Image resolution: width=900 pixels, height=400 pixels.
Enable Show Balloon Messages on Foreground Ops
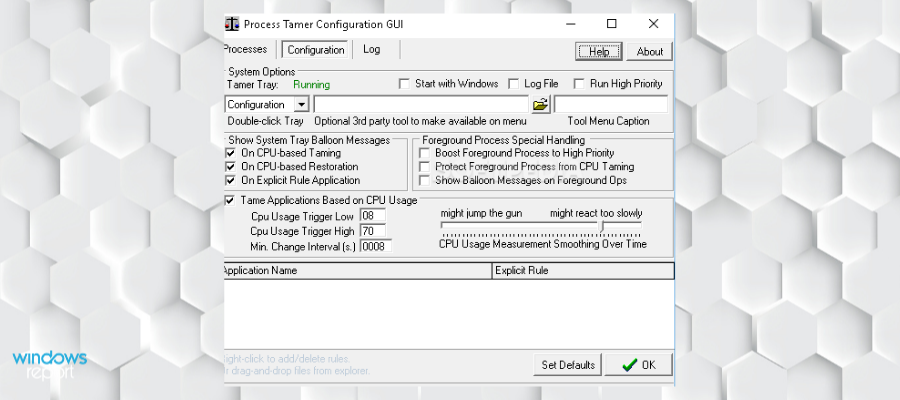click(424, 180)
